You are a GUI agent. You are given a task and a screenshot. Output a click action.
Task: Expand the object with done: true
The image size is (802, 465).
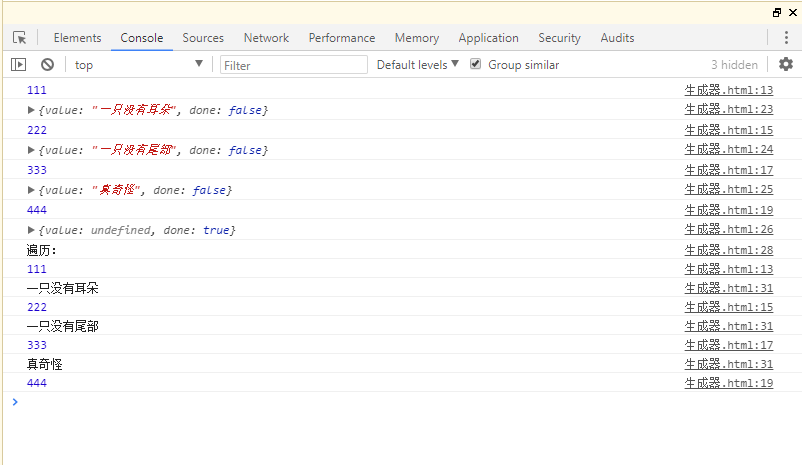31,230
